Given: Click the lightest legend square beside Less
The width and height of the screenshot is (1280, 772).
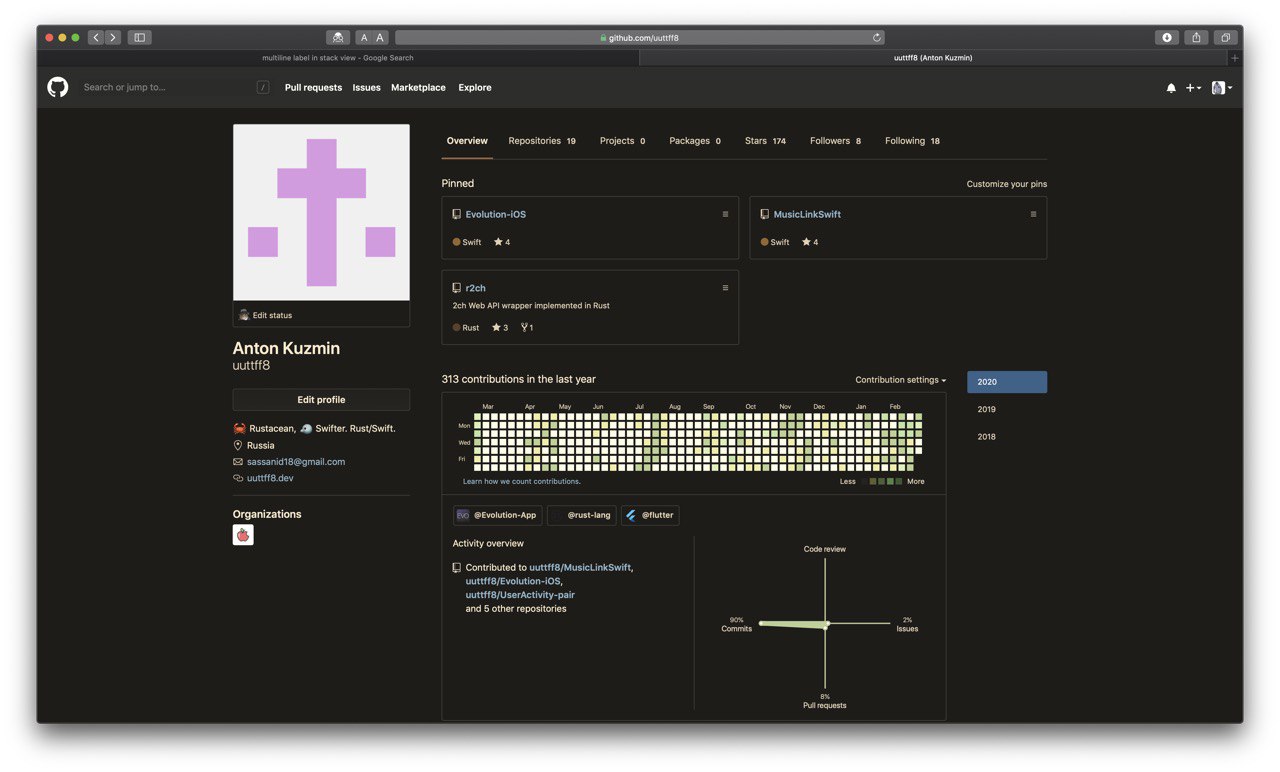Looking at the screenshot, I should click(866, 482).
